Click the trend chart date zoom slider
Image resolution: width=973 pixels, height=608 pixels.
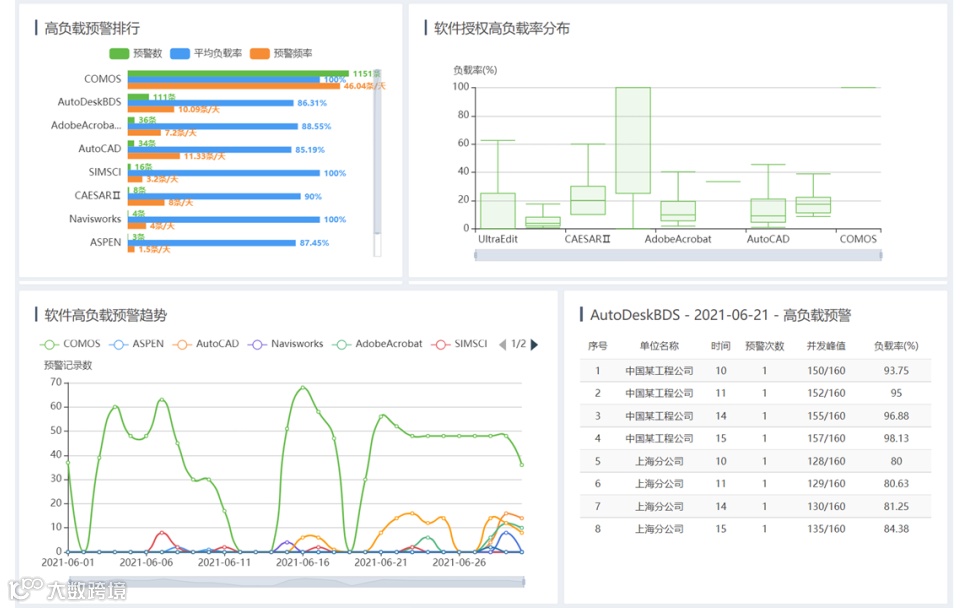tap(297, 581)
